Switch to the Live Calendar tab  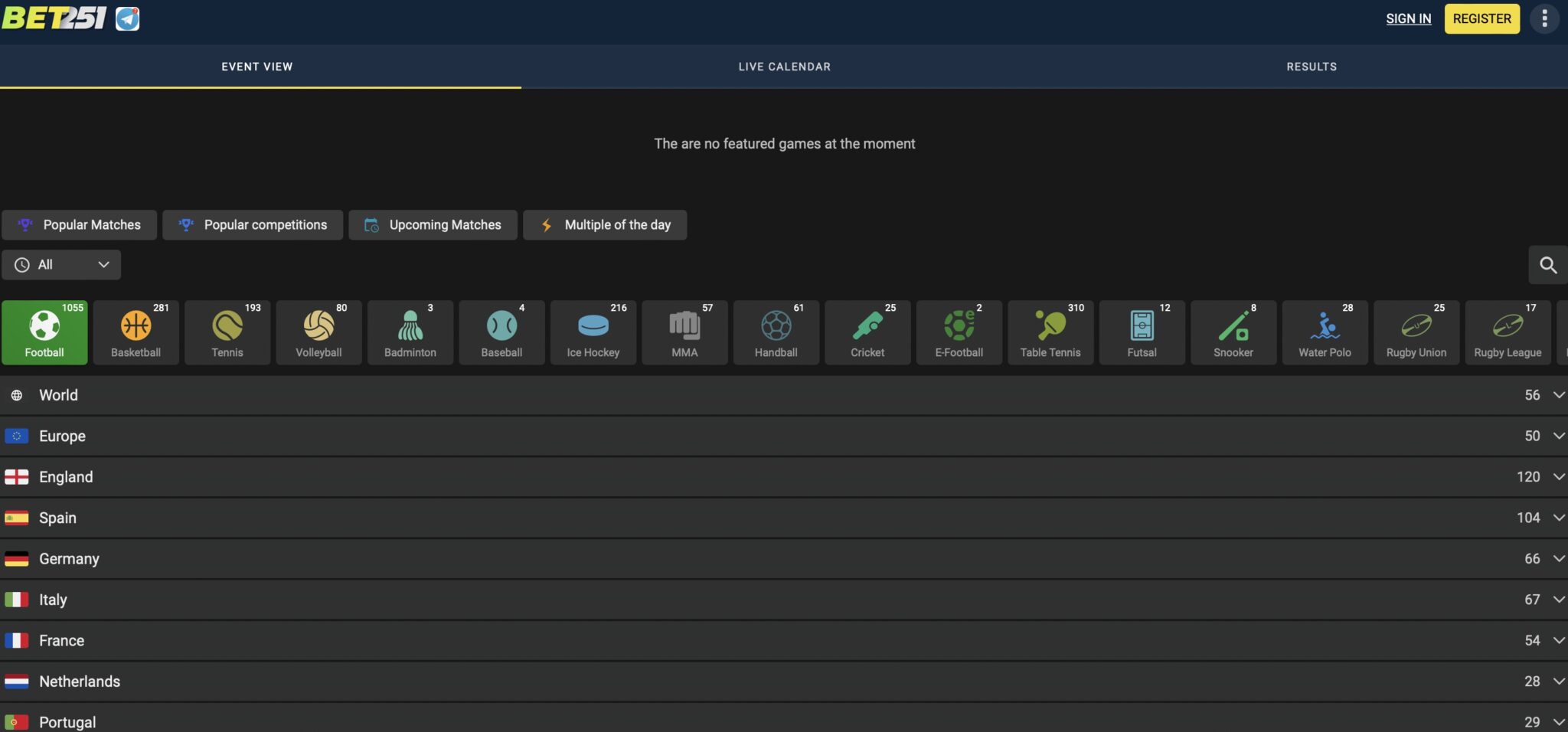(x=784, y=67)
